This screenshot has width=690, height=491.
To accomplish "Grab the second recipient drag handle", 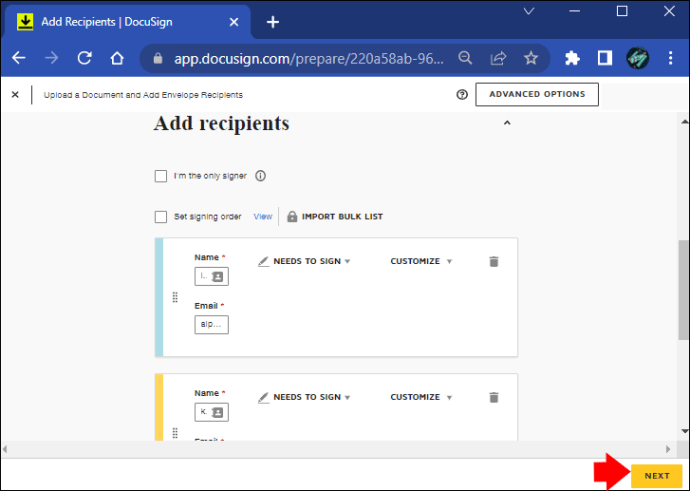I will [x=175, y=433].
